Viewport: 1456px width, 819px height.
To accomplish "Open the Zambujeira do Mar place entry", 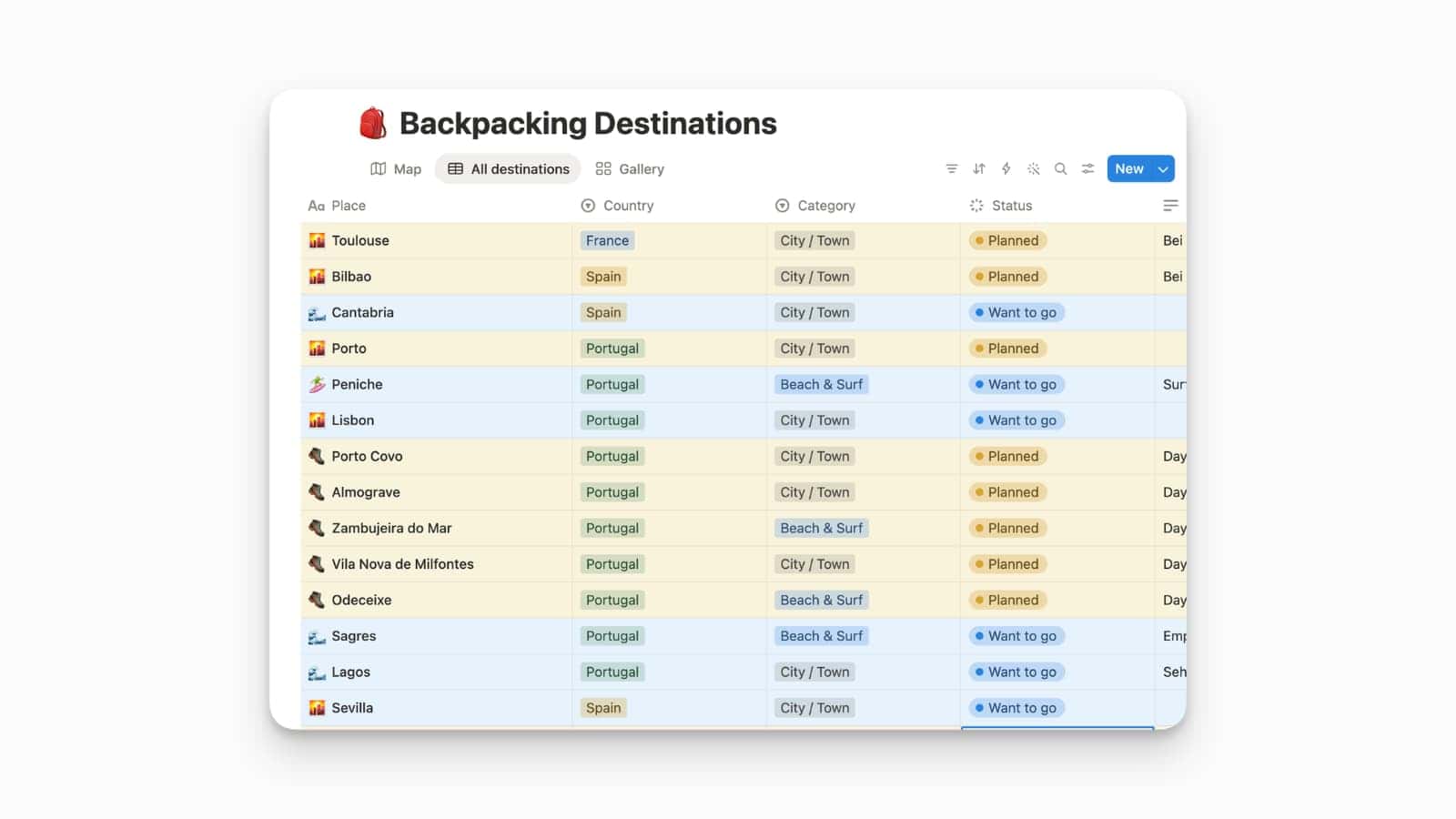I will point(391,529).
